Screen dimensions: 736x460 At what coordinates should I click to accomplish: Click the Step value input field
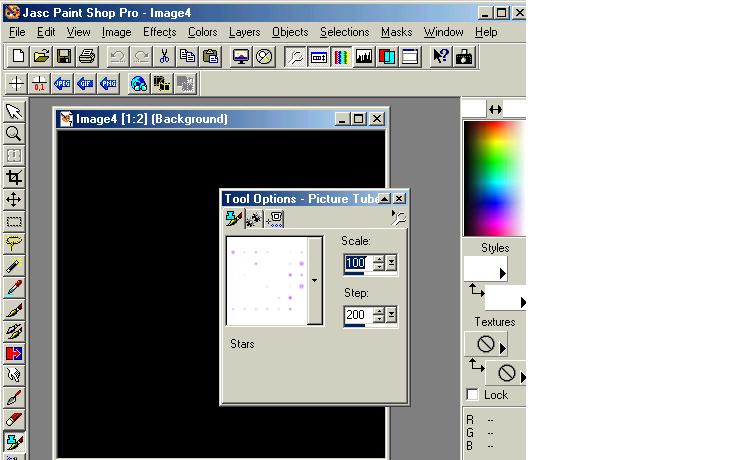356,315
